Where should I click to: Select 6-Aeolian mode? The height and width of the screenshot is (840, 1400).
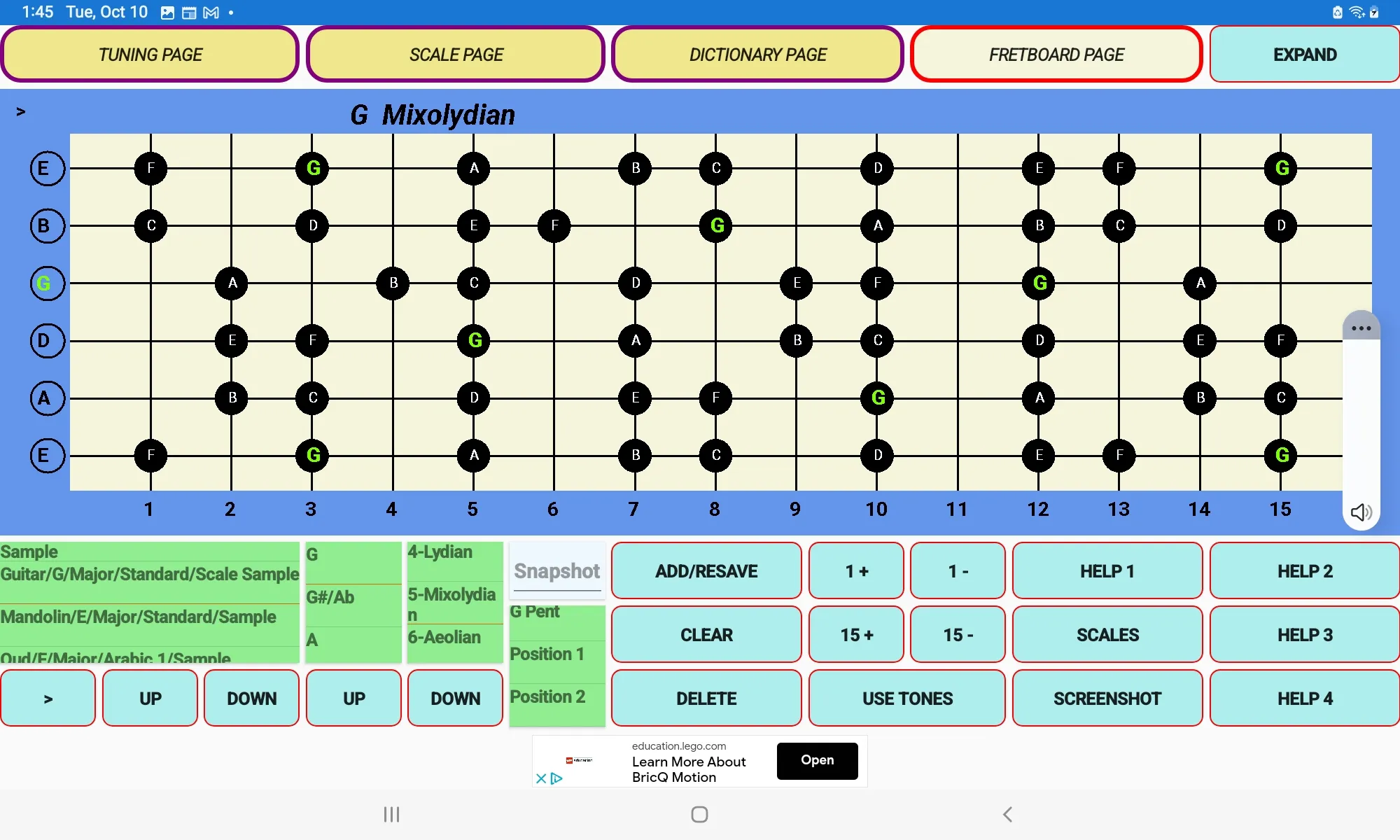(x=455, y=643)
